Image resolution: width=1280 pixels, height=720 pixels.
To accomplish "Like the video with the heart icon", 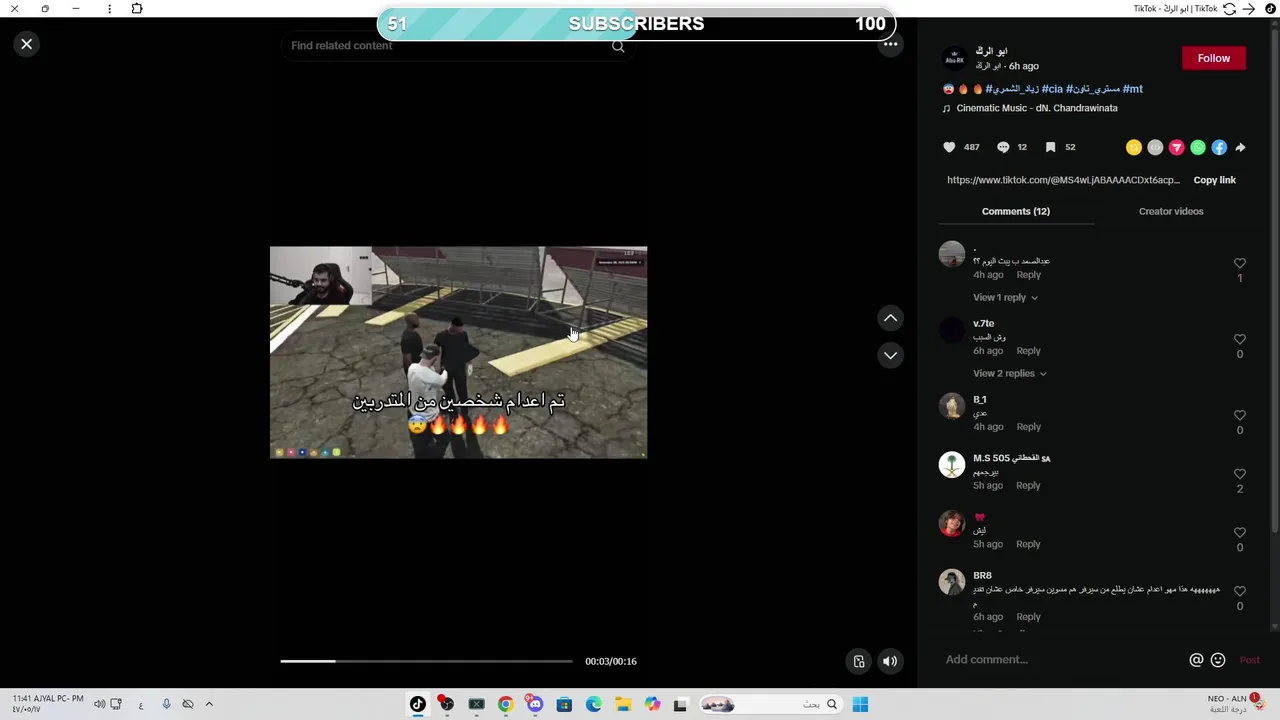I will pyautogui.click(x=949, y=147).
